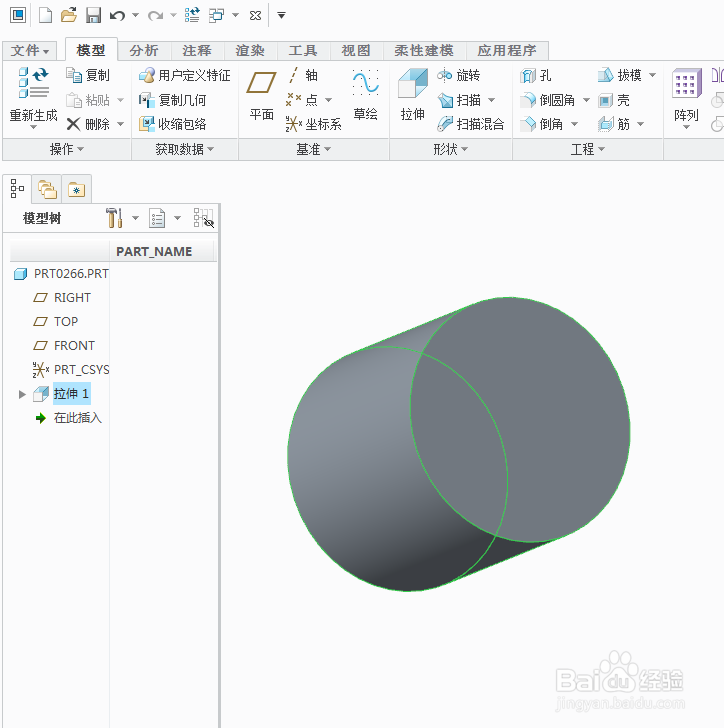
Task: Select the Round (倒圆角) tool
Action: coord(548,100)
